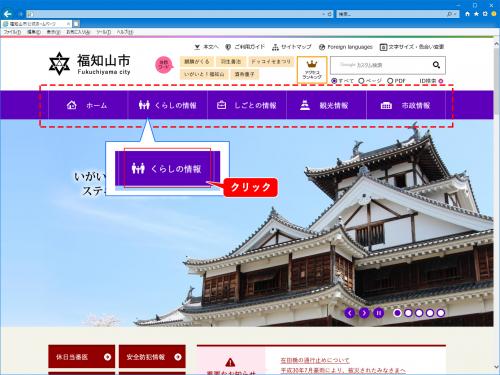Select the すべて search radio button
Screen dimensions: 500x375
click(334, 81)
